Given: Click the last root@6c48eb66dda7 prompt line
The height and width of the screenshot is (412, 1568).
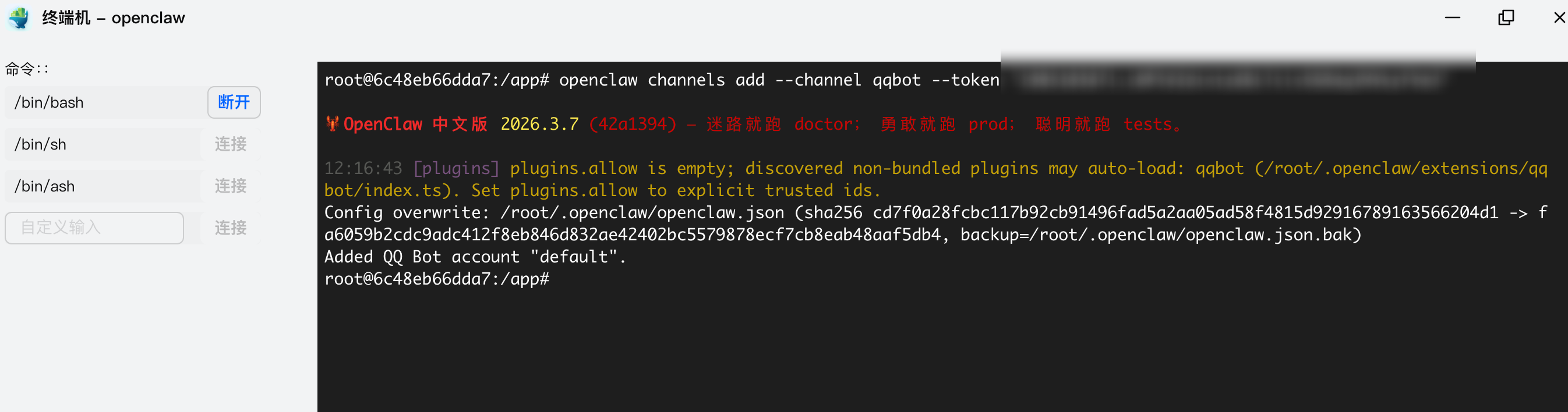Looking at the screenshot, I should 436,279.
